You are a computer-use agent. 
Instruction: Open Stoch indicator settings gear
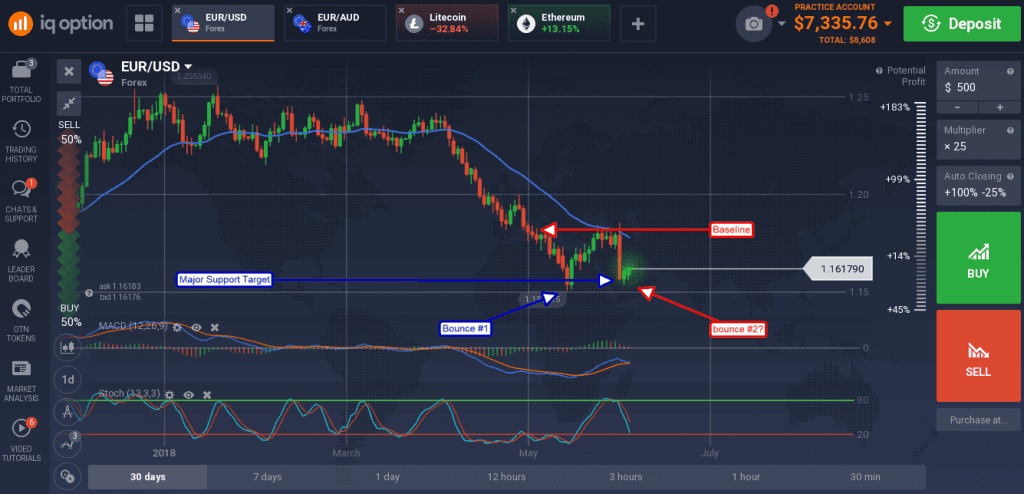pyautogui.click(x=170, y=395)
